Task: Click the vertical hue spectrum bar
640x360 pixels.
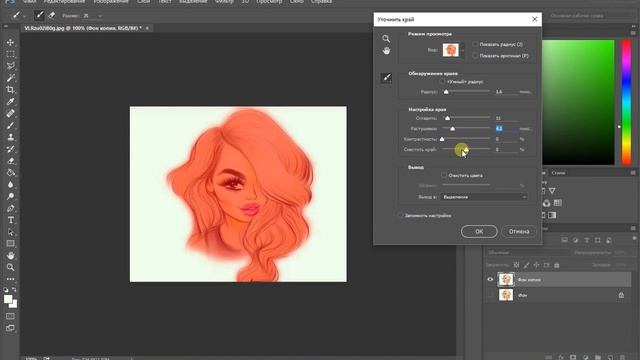Action: 627,102
